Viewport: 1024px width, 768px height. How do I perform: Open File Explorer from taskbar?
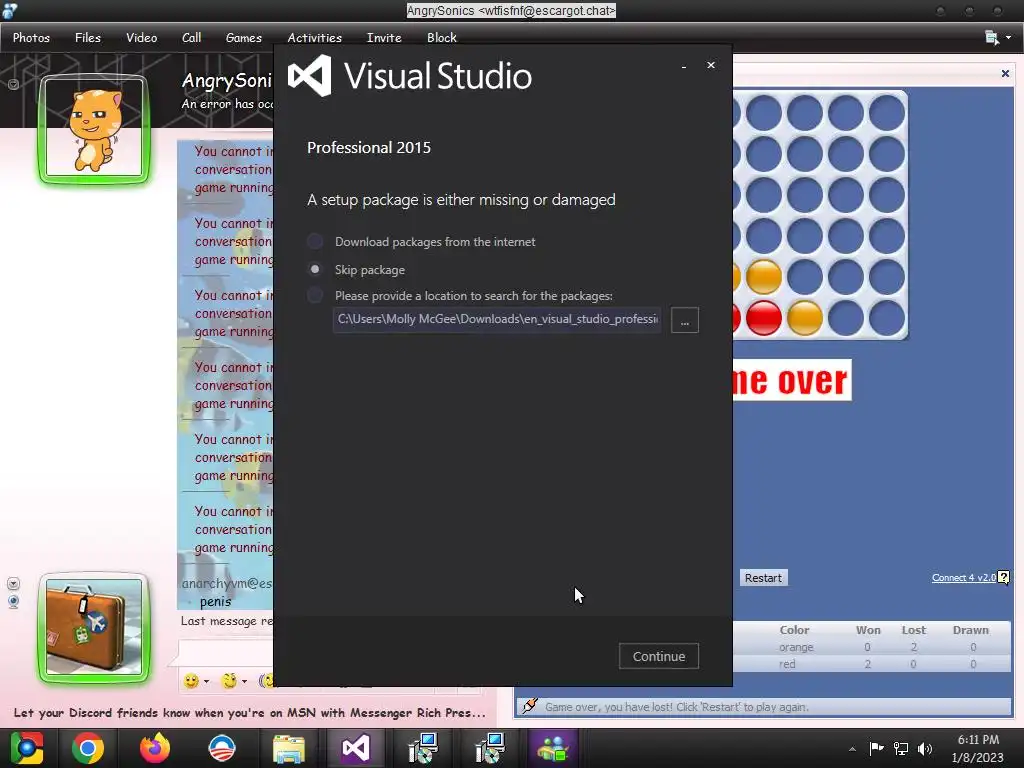click(289, 748)
